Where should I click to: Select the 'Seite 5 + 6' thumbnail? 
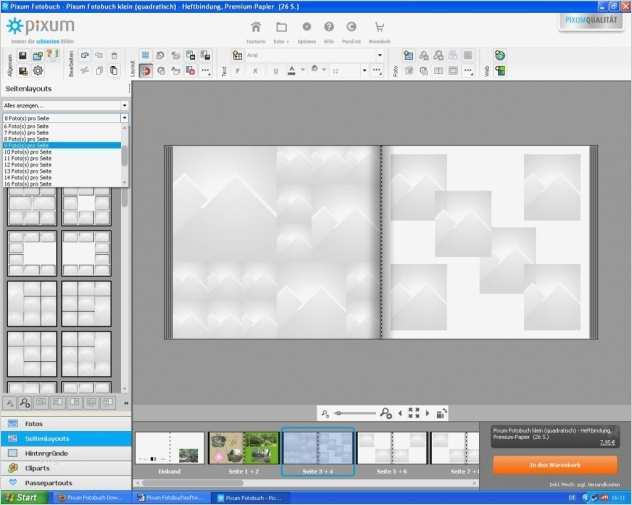(392, 448)
